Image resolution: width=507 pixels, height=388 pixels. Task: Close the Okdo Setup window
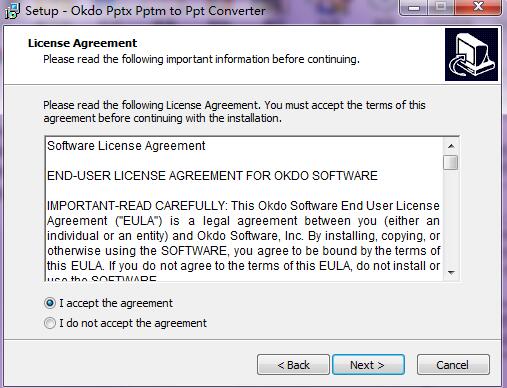[478, 8]
